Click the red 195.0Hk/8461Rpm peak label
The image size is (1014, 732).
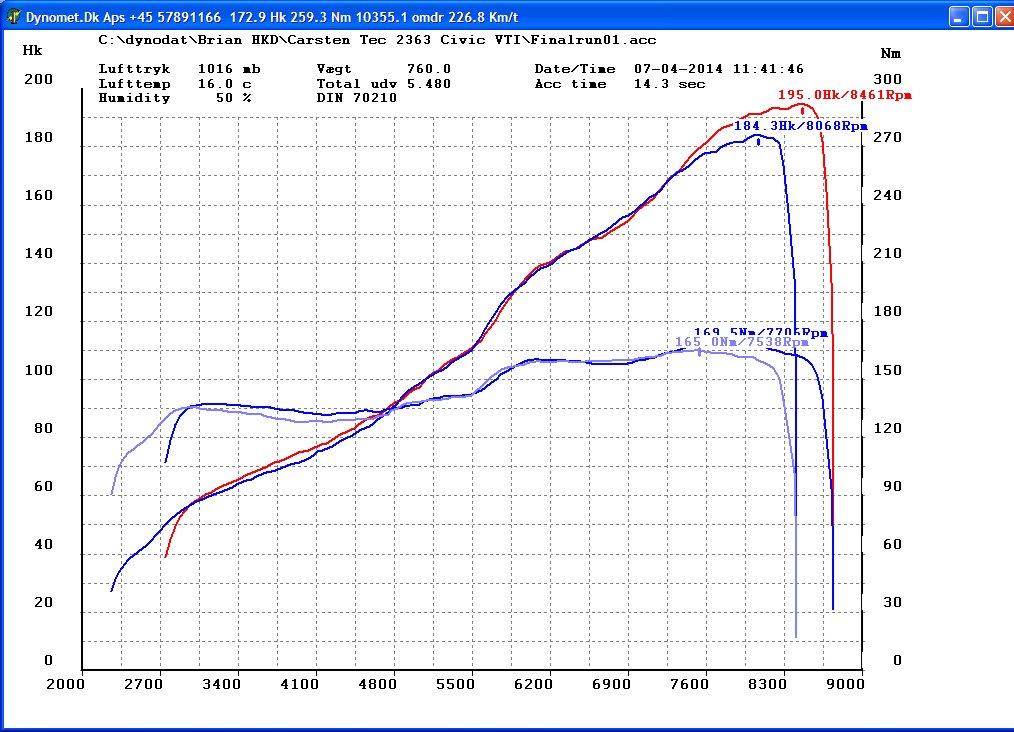point(845,95)
